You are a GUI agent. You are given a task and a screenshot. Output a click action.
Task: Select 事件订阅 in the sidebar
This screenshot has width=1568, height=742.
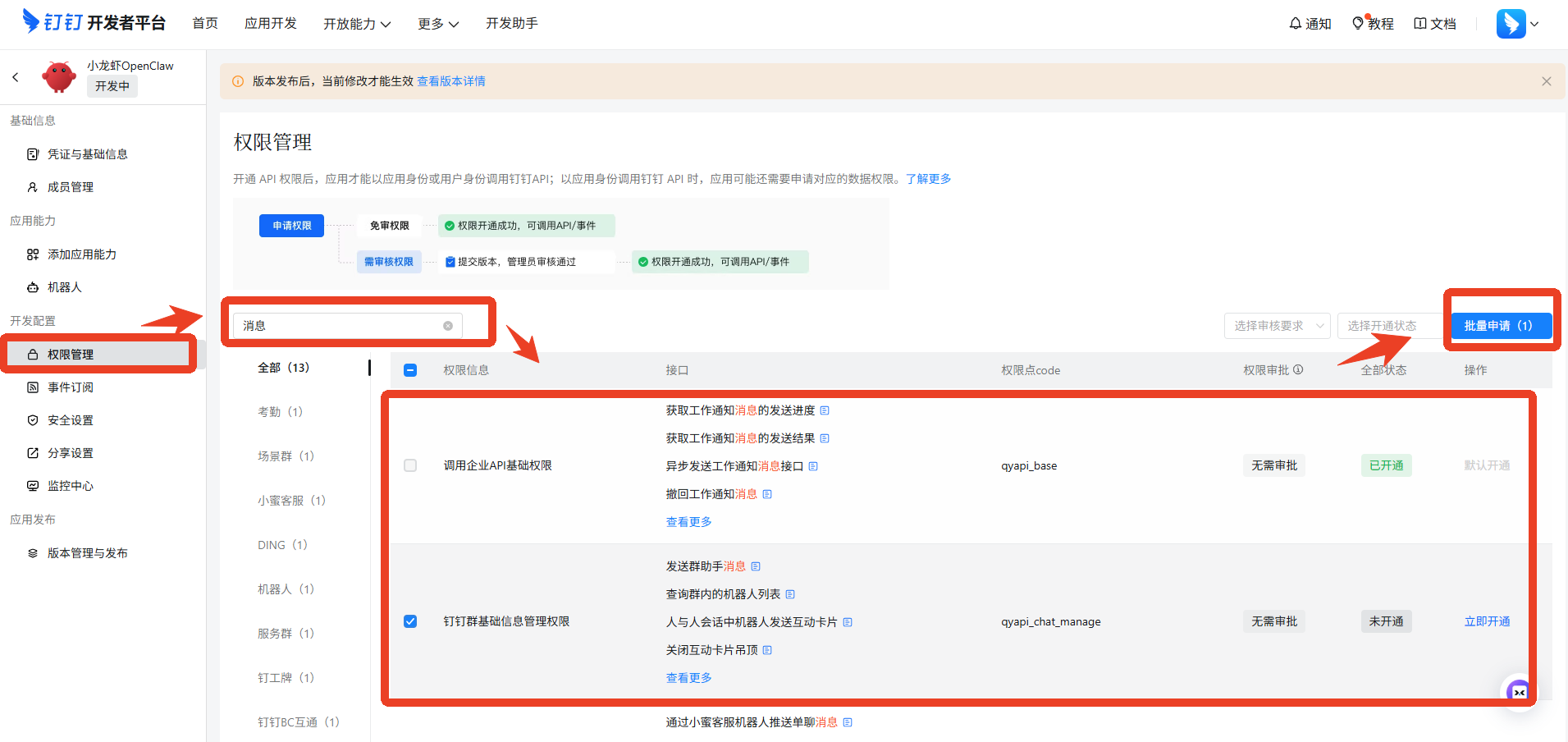coord(71,387)
